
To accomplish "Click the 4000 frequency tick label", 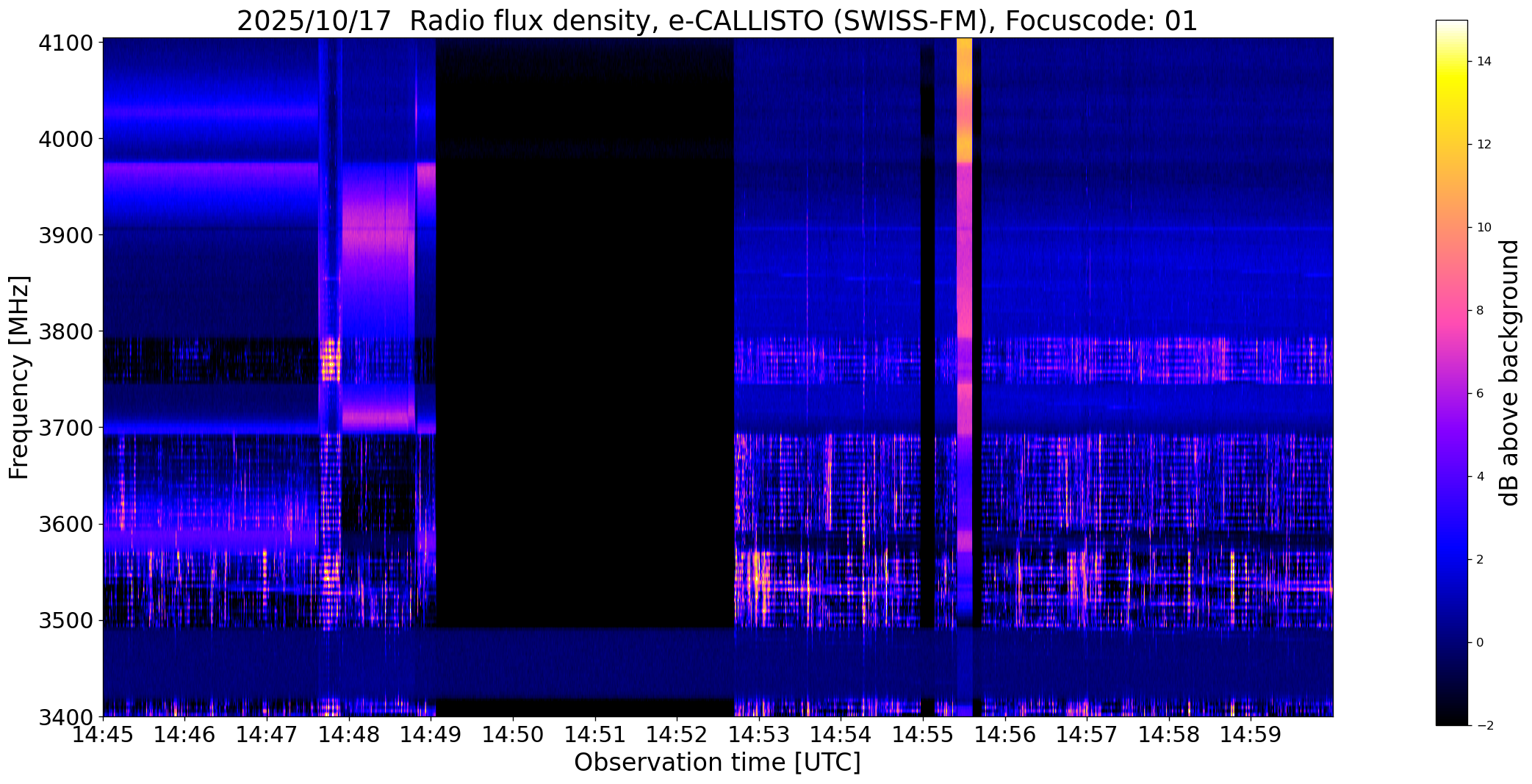I will point(65,139).
